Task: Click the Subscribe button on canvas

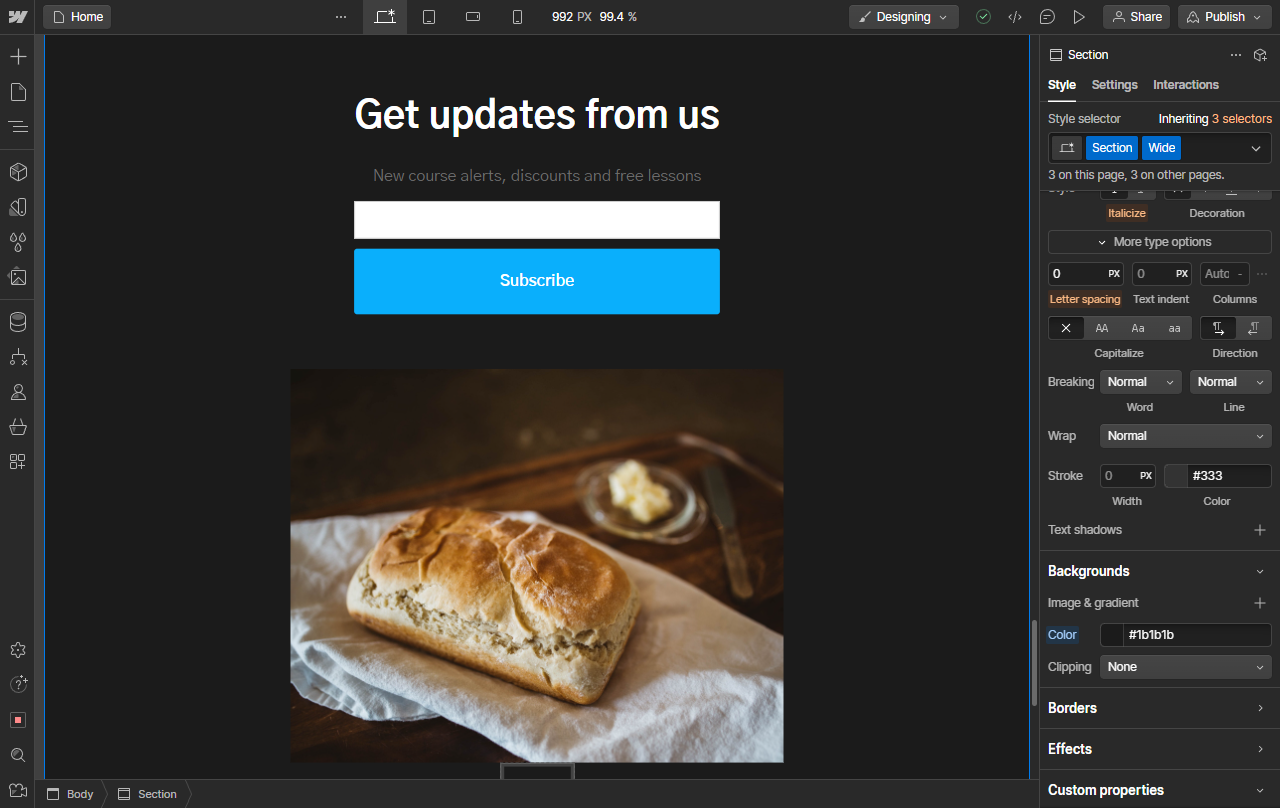Action: pyautogui.click(x=537, y=281)
